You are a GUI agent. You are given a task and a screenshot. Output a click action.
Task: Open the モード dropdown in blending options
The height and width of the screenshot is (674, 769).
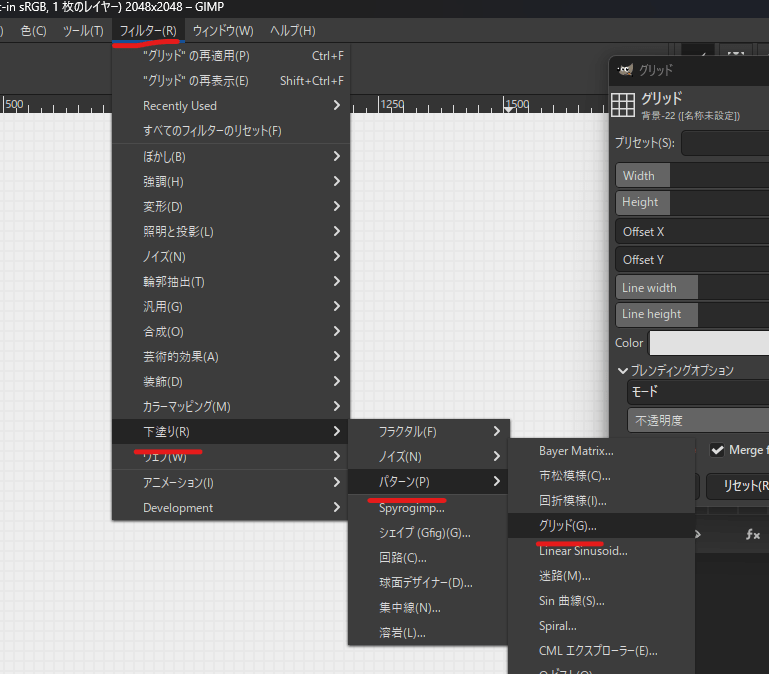697,392
